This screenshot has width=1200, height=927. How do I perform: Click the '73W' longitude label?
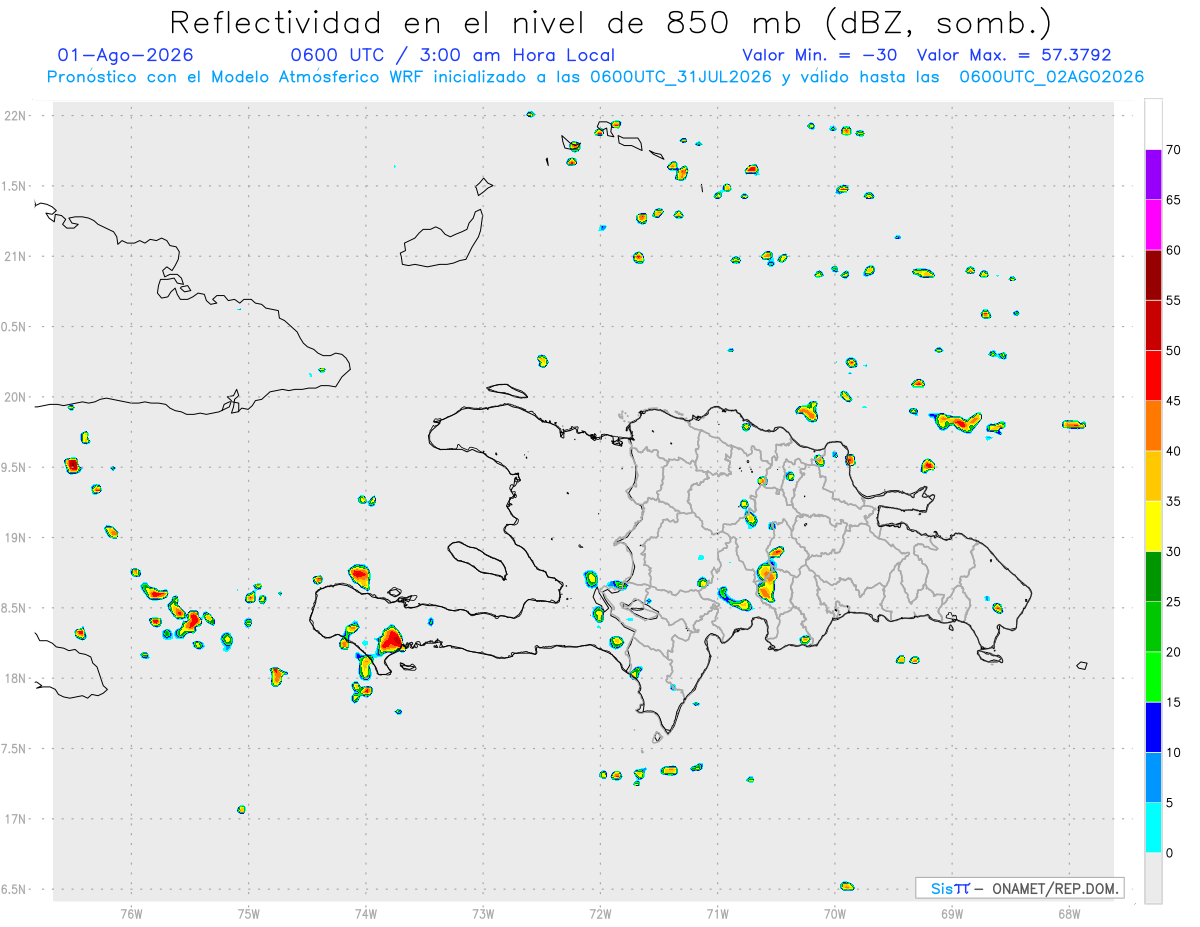click(483, 913)
